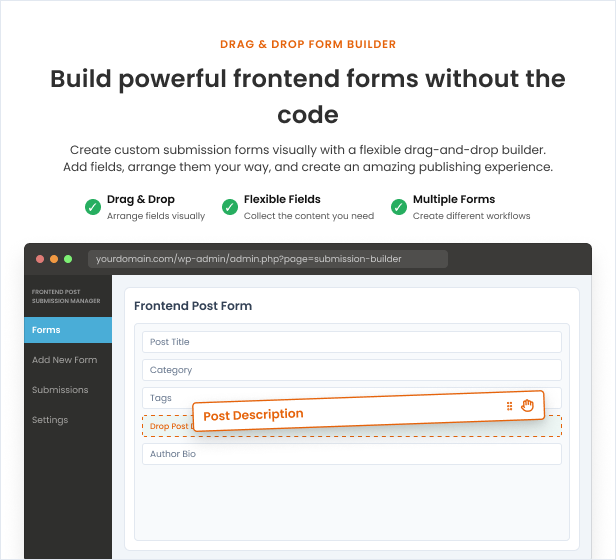The width and height of the screenshot is (616, 560).
Task: Click the browser URL address bar
Action: (x=268, y=259)
